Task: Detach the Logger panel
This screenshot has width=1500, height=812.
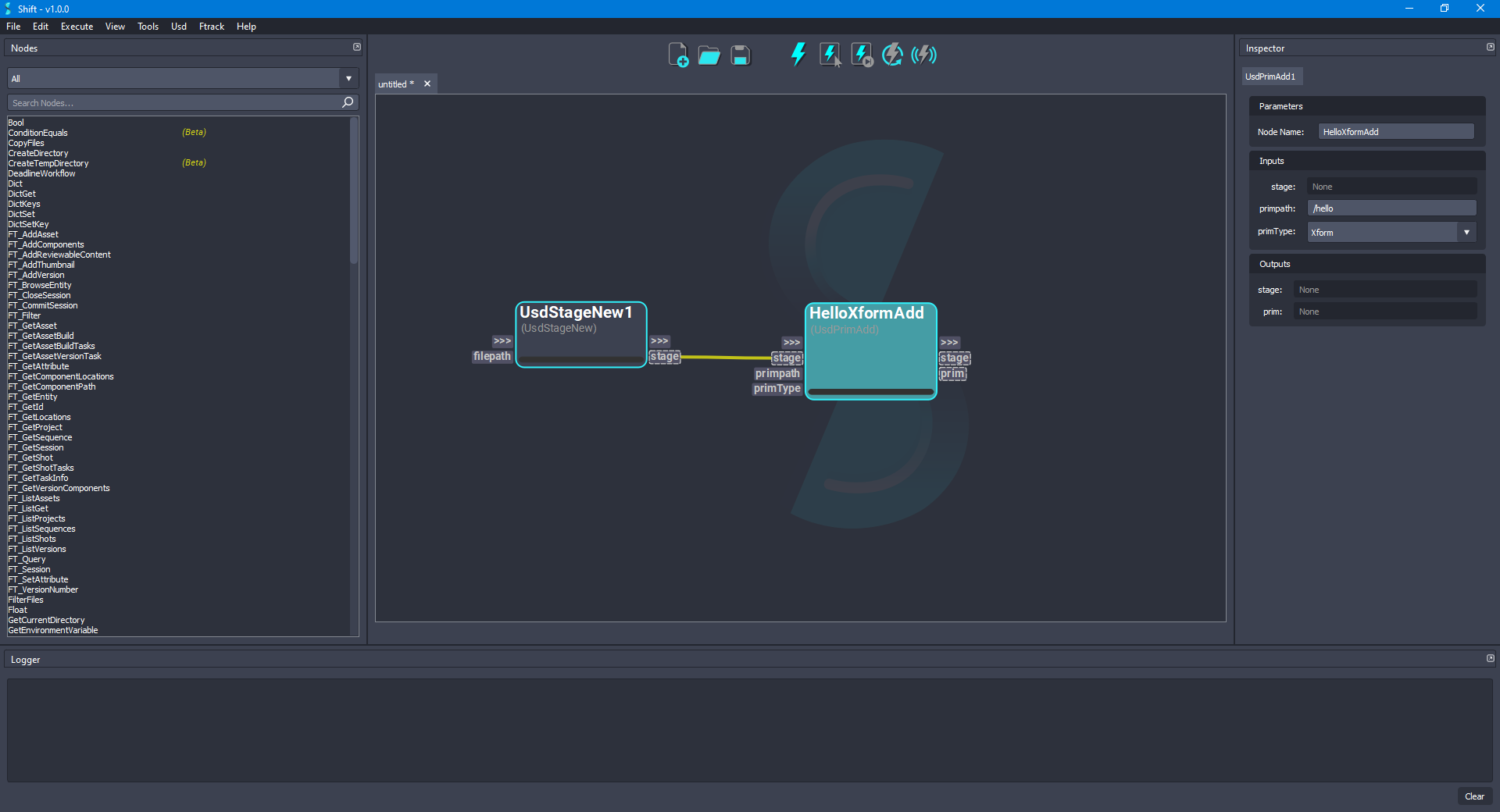Action: [x=1490, y=658]
